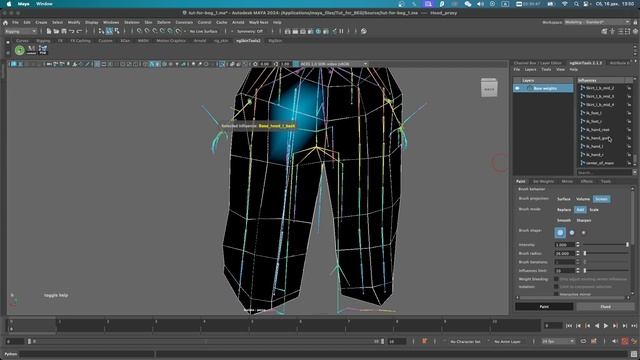
Task: Open the No Character Set dropdown
Action: [465, 341]
